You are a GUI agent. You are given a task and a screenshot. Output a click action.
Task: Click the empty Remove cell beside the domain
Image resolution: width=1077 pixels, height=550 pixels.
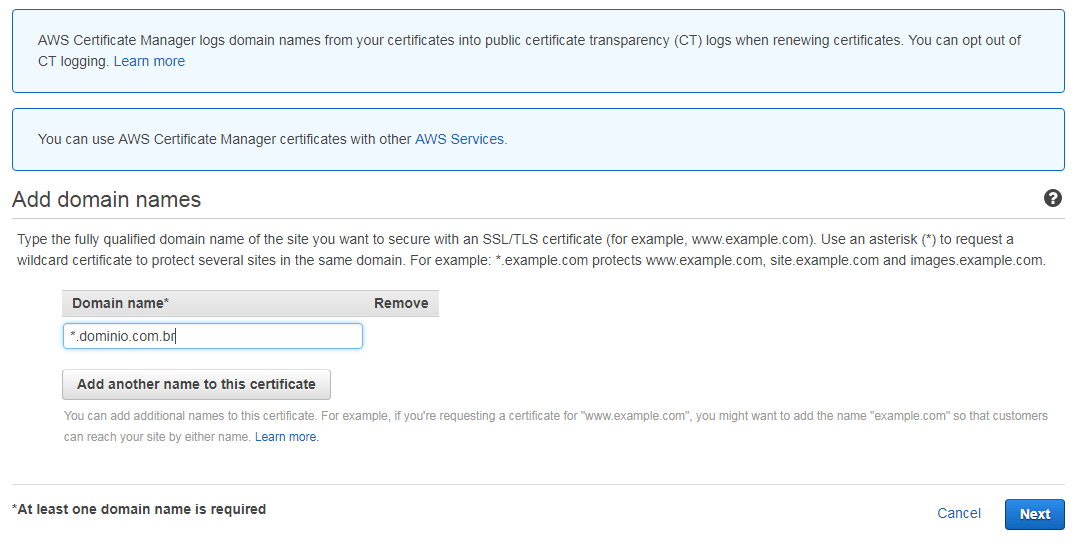coord(401,336)
